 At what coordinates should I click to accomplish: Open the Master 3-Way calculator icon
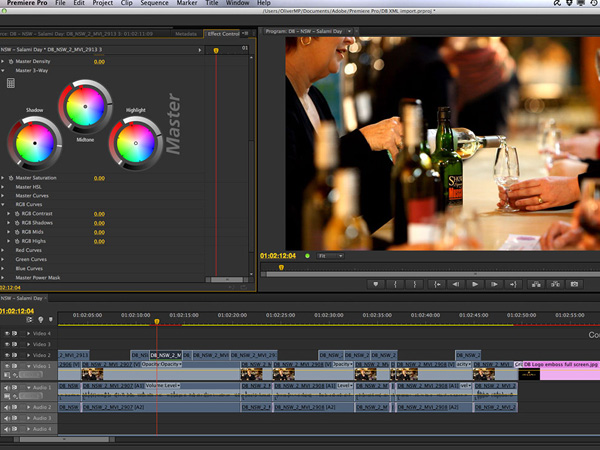pos(11,83)
